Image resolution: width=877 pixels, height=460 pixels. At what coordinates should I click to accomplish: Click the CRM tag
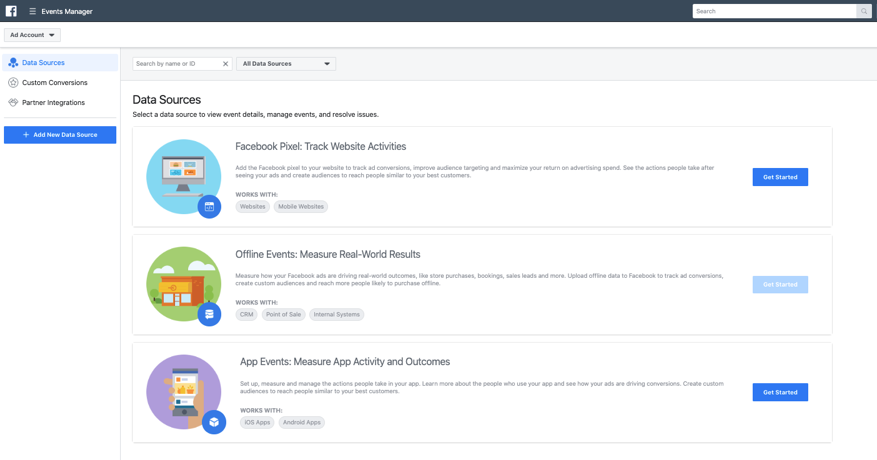246,315
